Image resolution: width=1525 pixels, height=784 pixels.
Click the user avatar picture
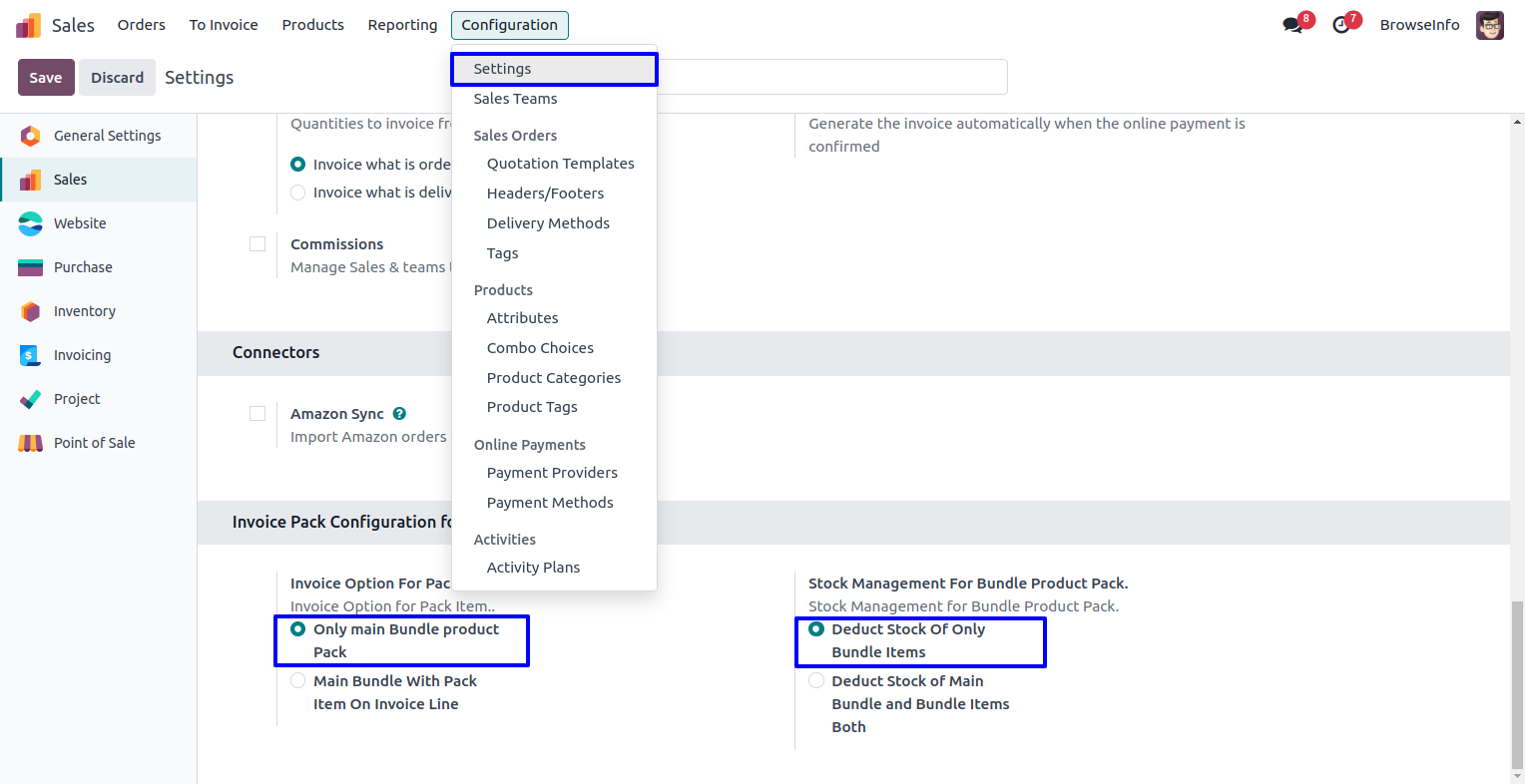pyautogui.click(x=1490, y=25)
